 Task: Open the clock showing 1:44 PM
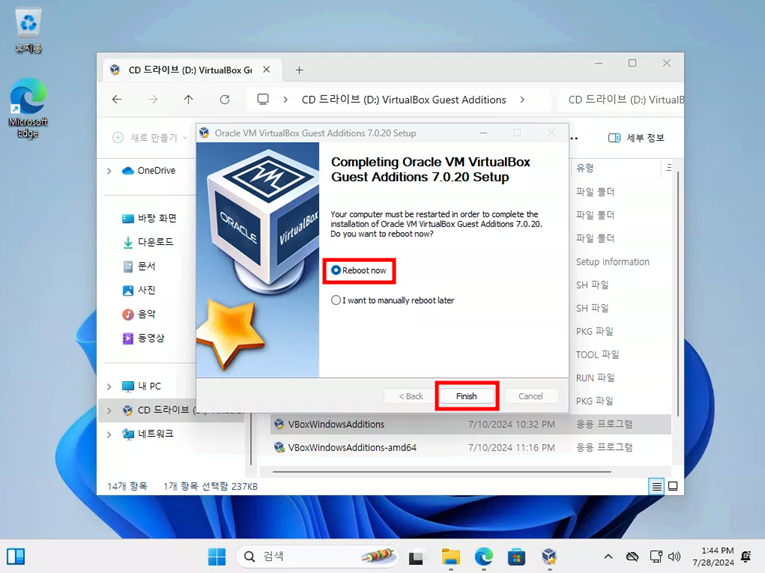tap(713, 556)
